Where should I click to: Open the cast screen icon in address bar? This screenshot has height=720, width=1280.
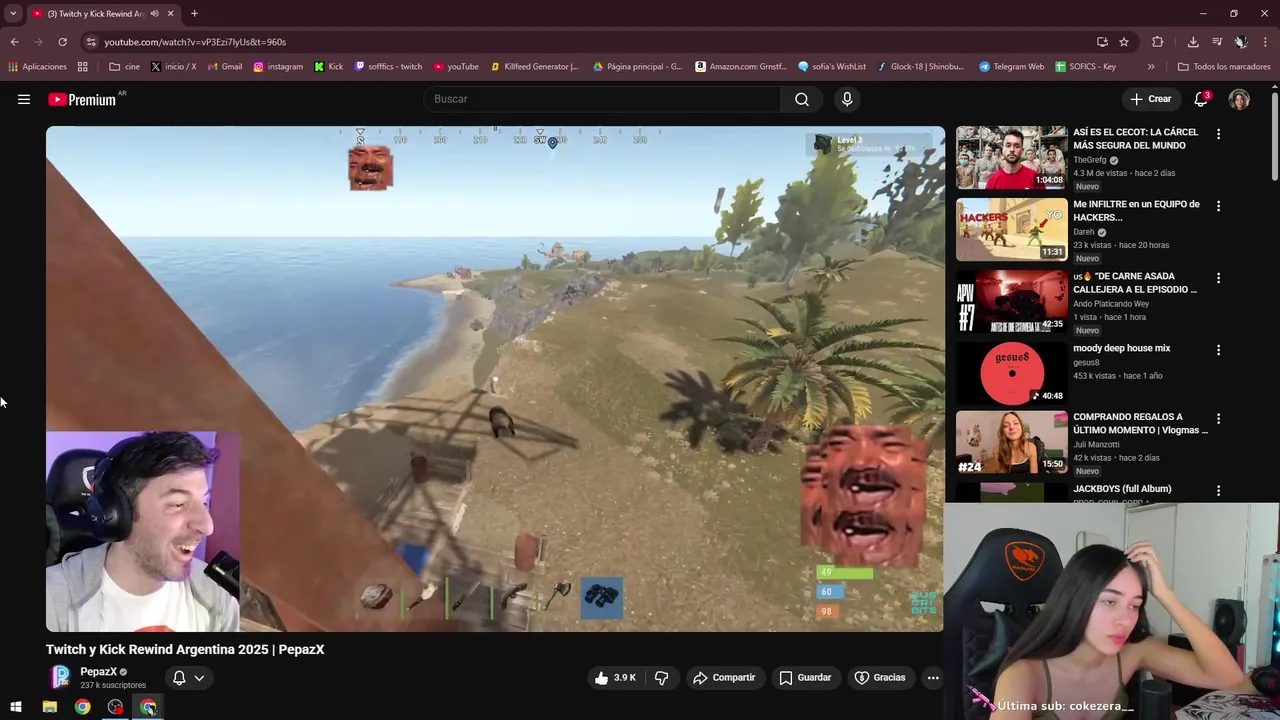1102,42
